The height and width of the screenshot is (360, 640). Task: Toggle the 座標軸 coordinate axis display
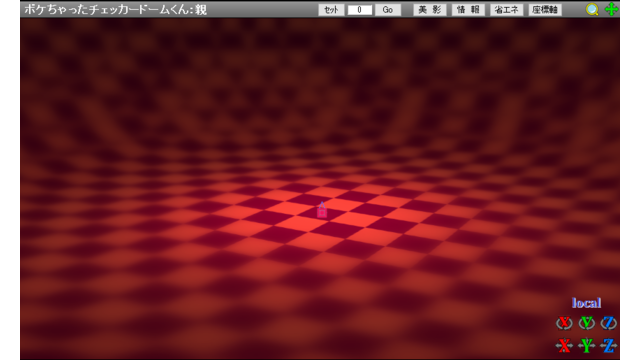pyautogui.click(x=545, y=10)
